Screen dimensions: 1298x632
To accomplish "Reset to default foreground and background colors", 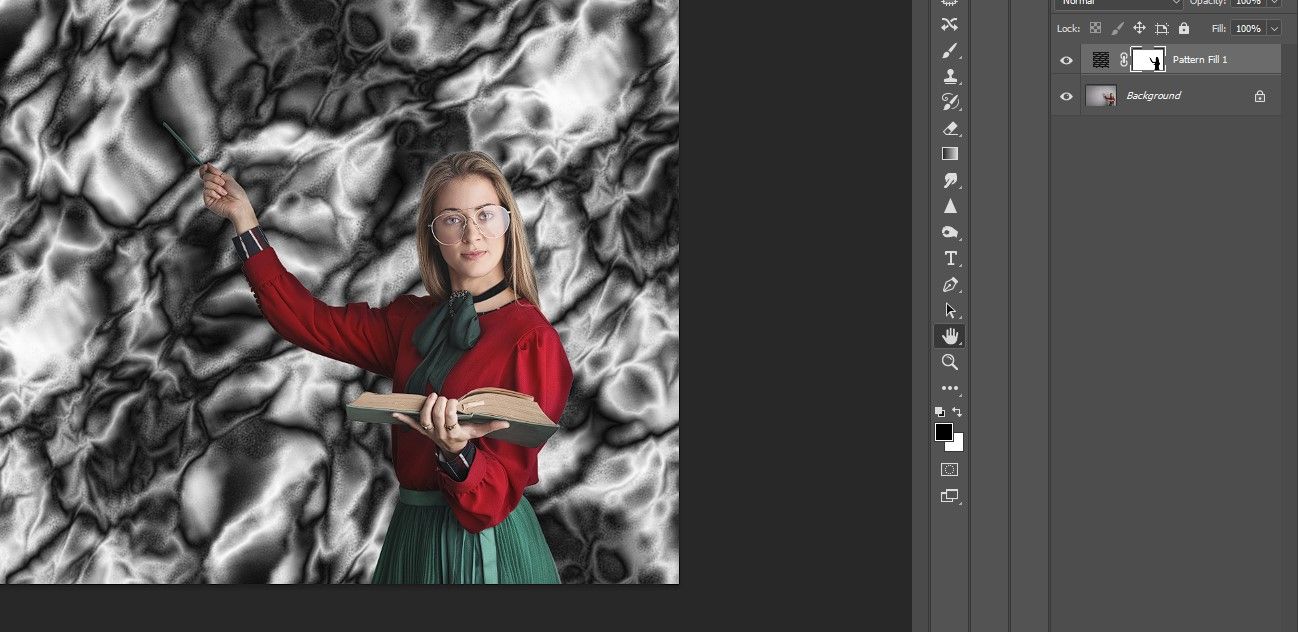I will point(939,411).
